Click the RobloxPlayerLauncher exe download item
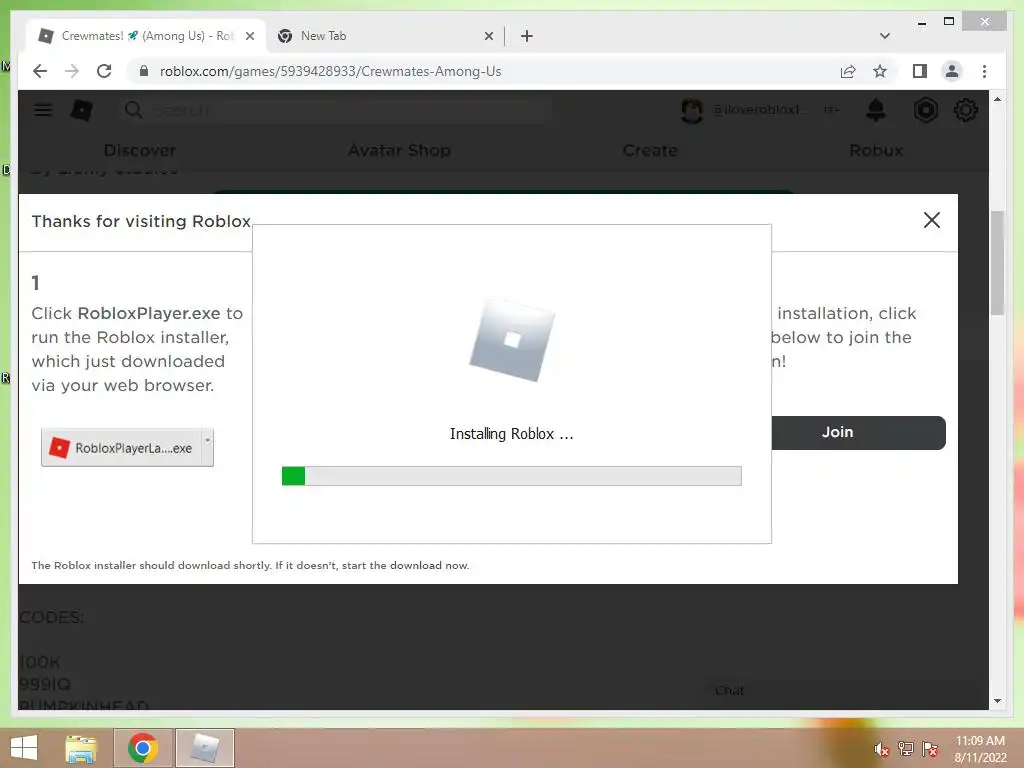This screenshot has width=1024, height=768. pos(121,447)
